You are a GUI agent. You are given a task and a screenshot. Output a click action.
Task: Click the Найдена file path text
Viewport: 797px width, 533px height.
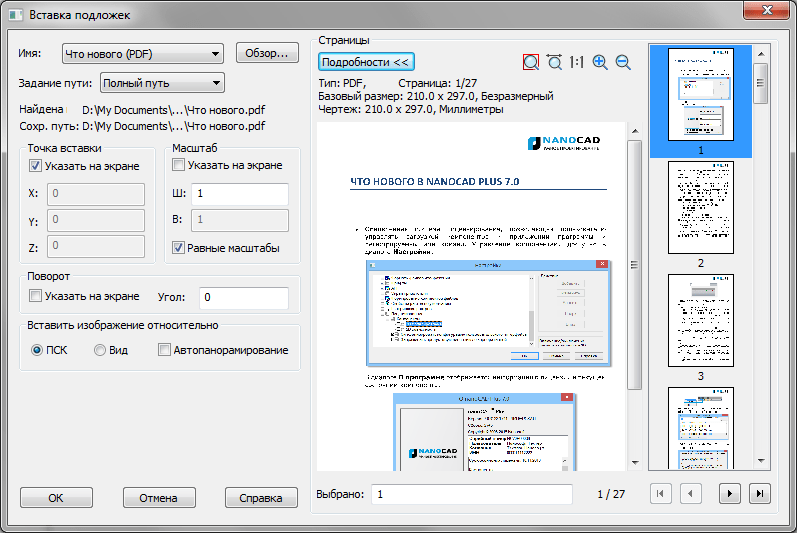(174, 110)
